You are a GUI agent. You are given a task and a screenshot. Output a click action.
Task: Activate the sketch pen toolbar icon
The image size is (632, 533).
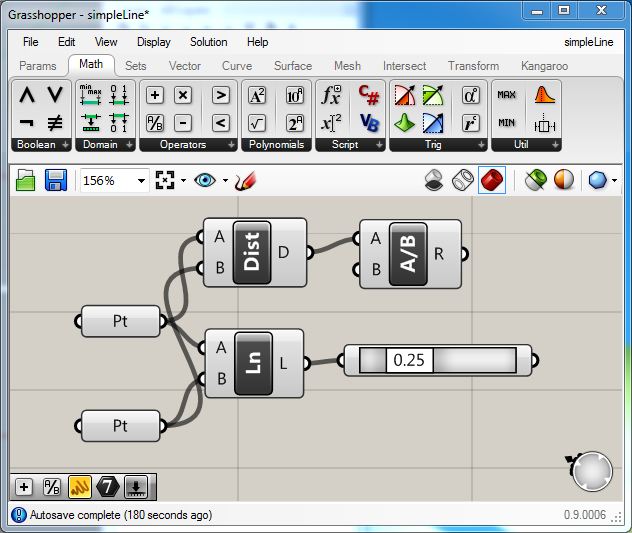tap(245, 181)
